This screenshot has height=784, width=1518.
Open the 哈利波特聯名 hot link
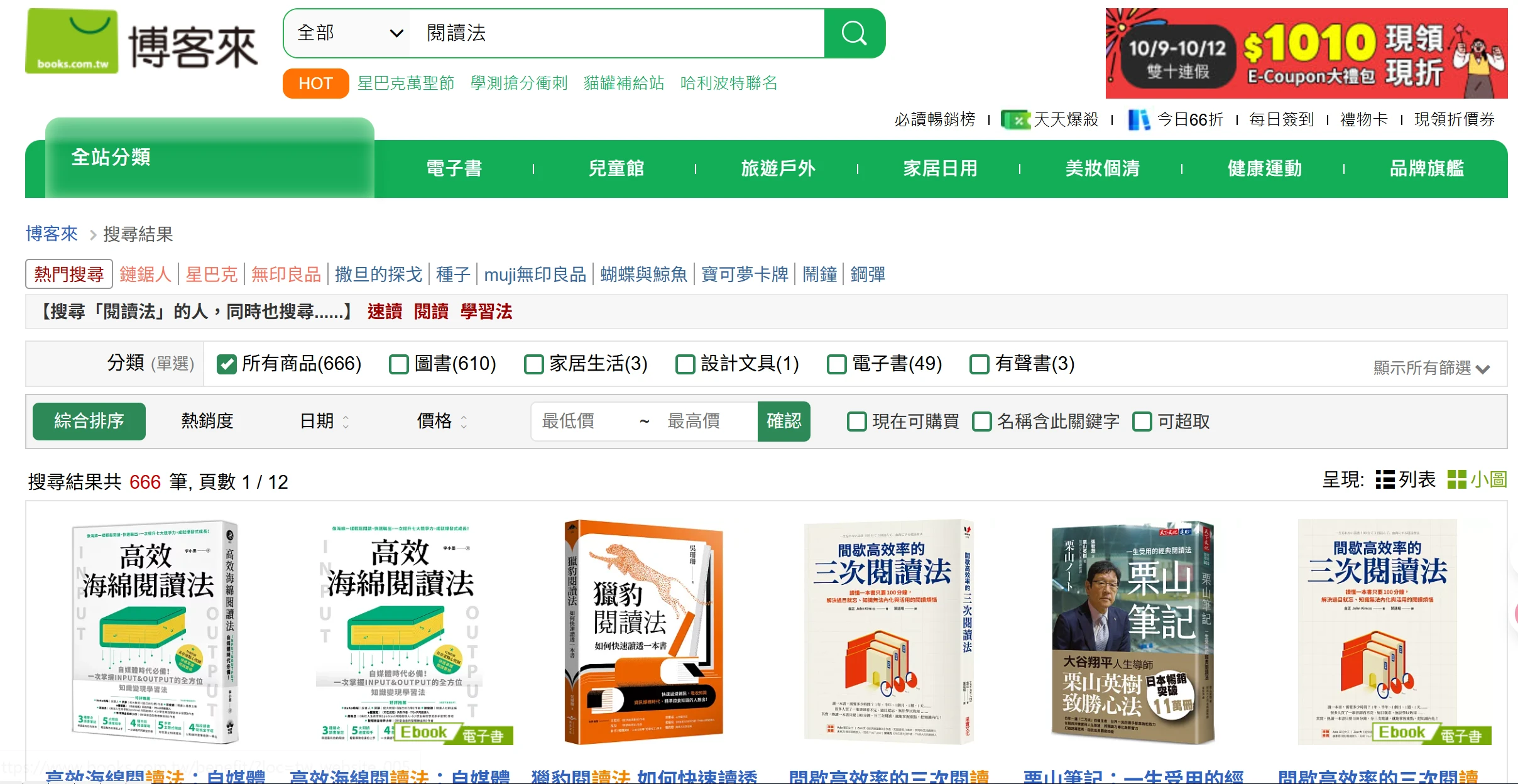point(729,83)
